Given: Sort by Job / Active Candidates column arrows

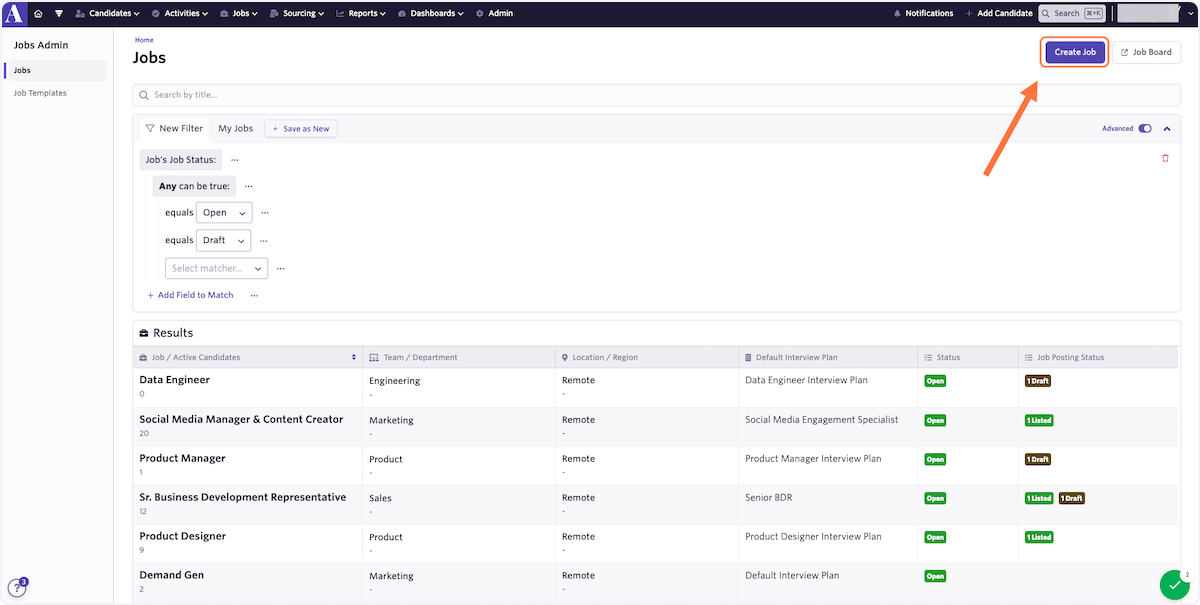Looking at the screenshot, I should (354, 357).
